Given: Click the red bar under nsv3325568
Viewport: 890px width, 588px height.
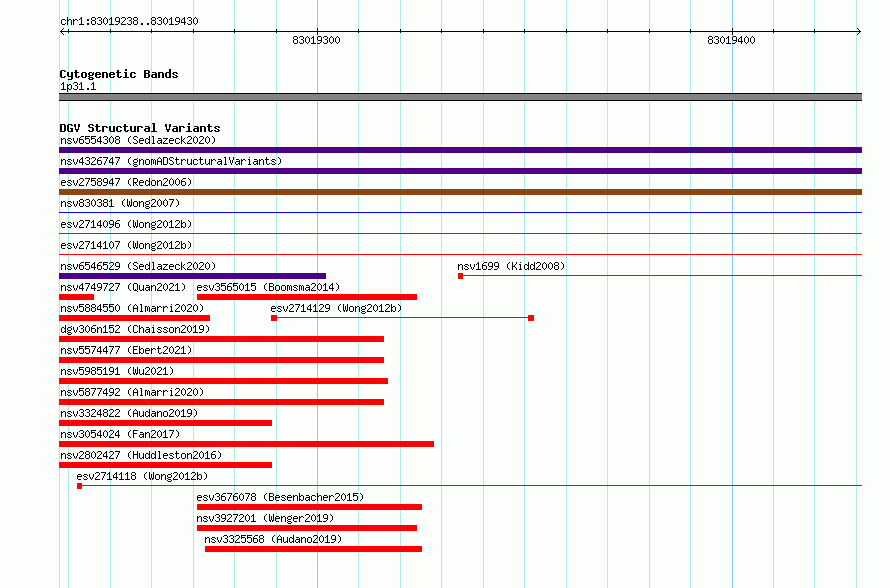Looking at the screenshot, I should coord(313,549).
